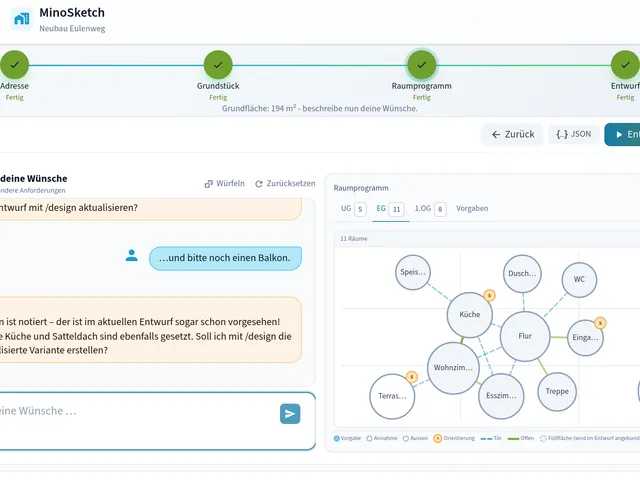Click the user message about Balkon
Image resolution: width=640 pixels, height=480 pixels.
coord(225,258)
